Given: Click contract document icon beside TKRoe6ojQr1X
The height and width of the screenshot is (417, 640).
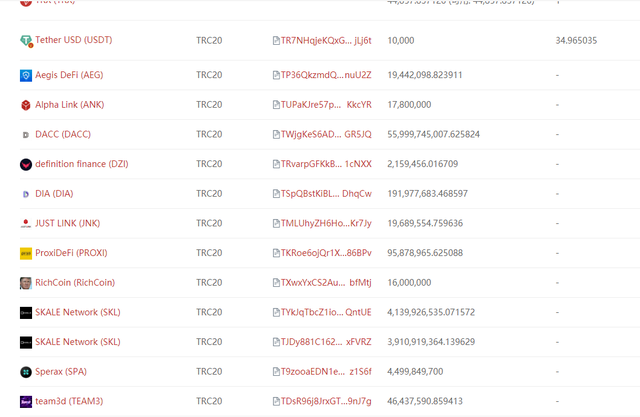Looking at the screenshot, I should 276,253.
